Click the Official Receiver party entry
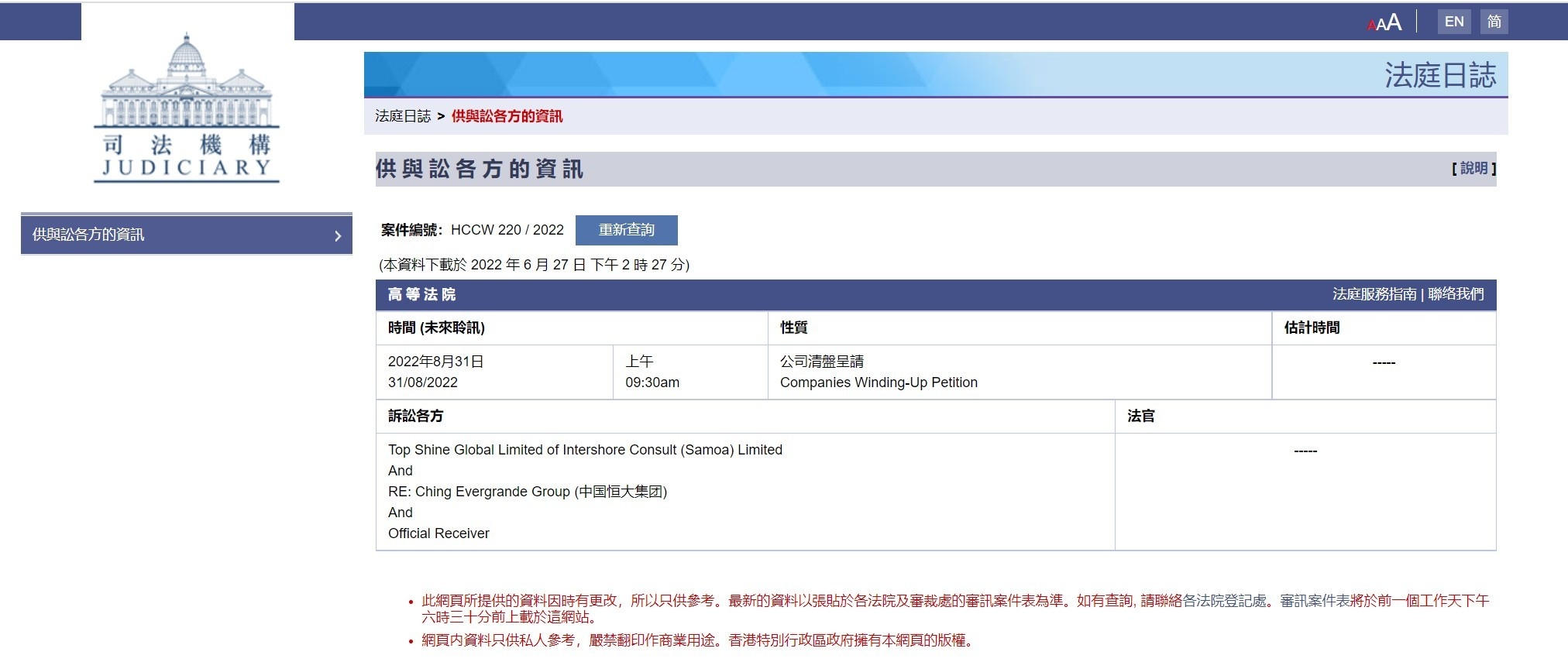The height and width of the screenshot is (662, 1568). (438, 533)
